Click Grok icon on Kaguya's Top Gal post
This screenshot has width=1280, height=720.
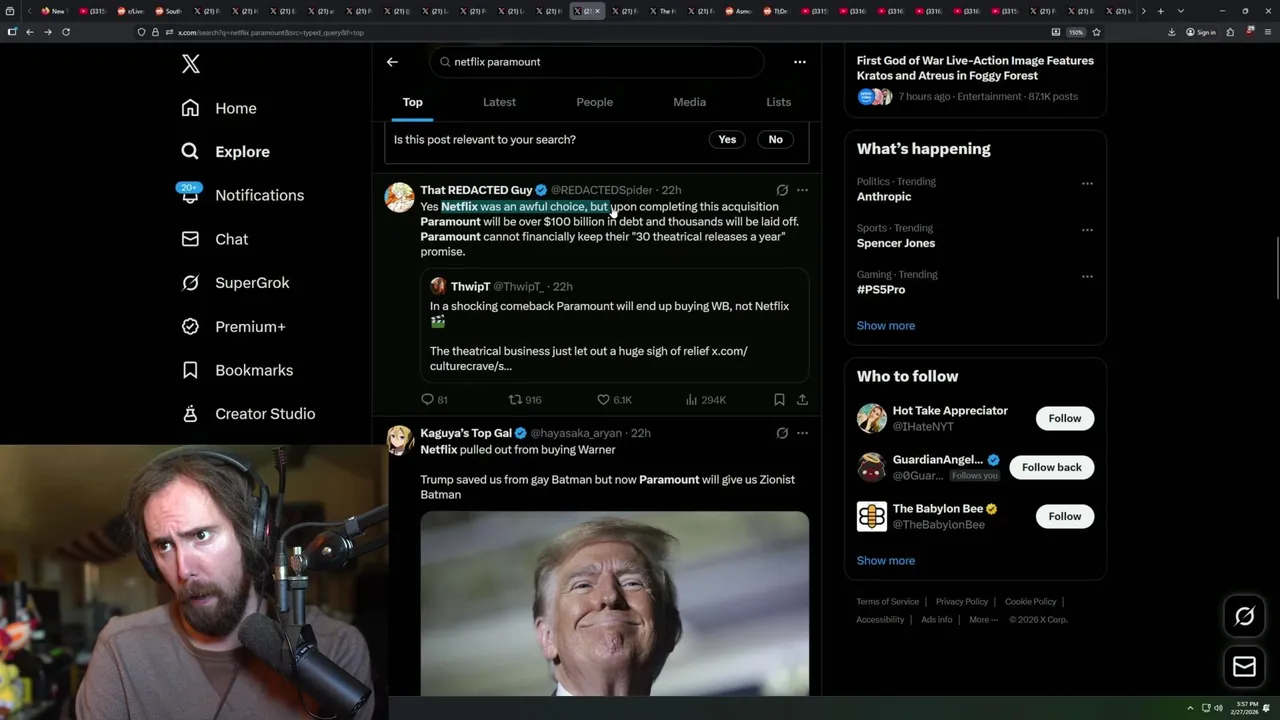pyautogui.click(x=782, y=433)
